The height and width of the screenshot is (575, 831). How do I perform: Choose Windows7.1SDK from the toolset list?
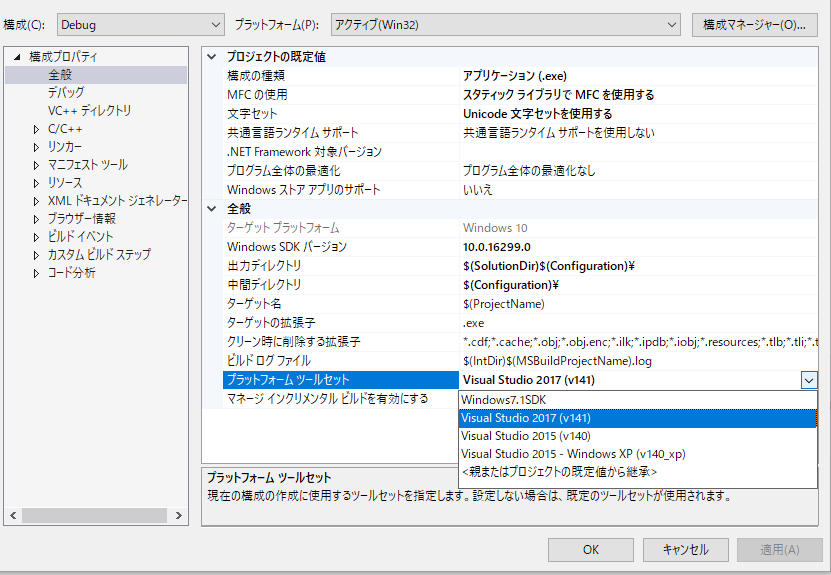click(638, 400)
